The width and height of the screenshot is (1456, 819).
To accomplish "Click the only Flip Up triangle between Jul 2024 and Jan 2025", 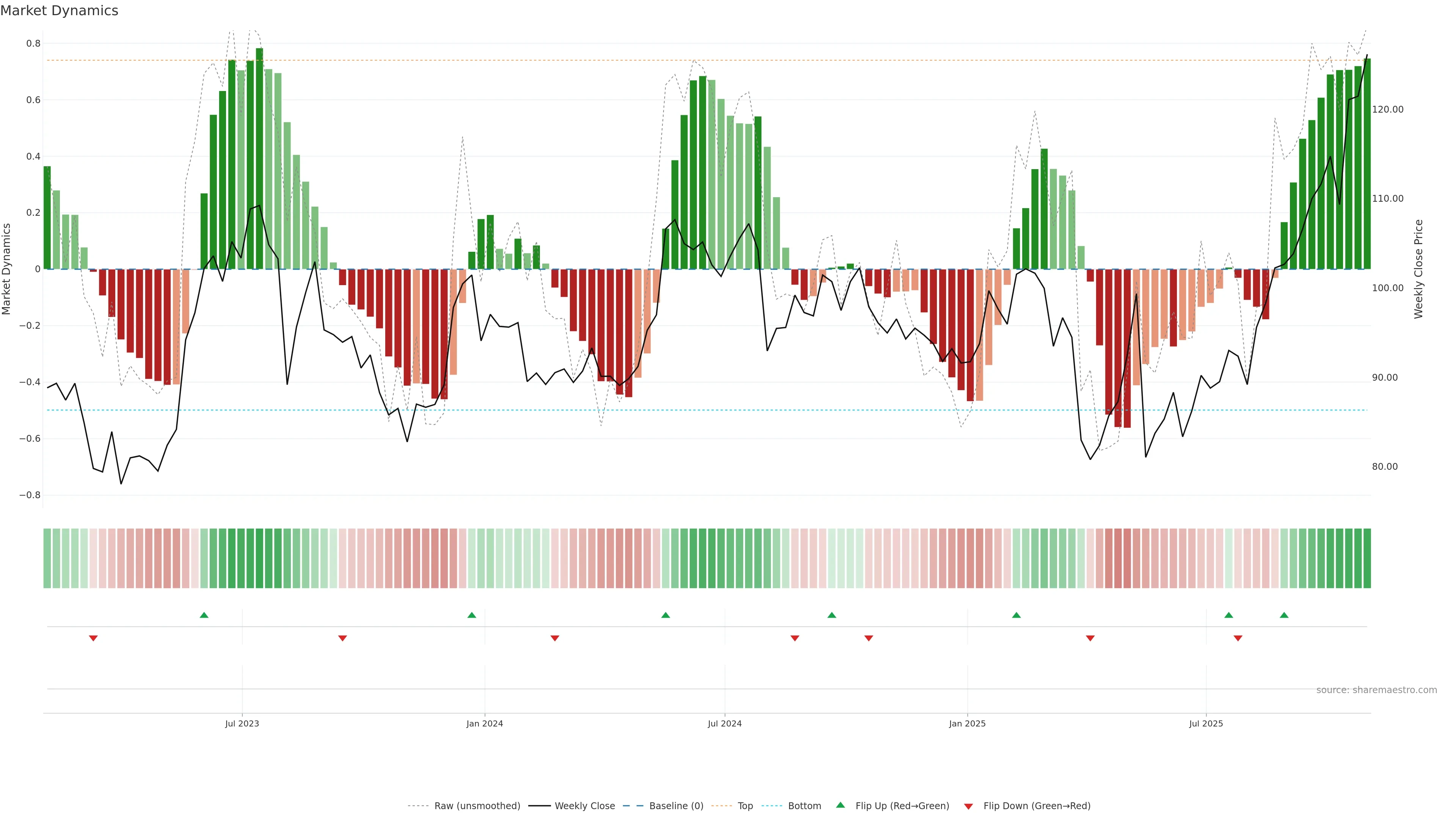I will [x=832, y=615].
